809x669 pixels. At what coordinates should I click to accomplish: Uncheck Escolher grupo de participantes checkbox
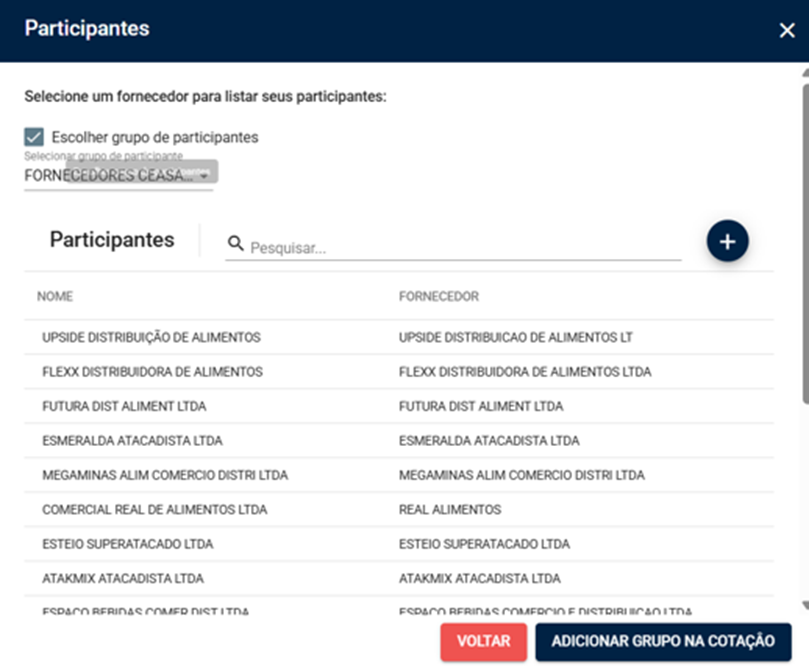coord(34,137)
